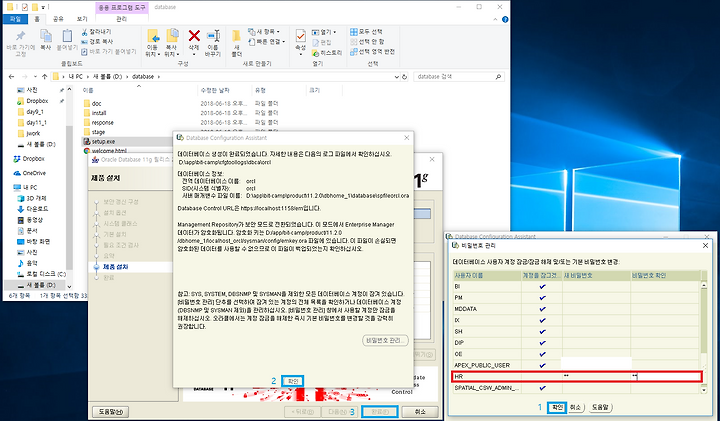Click 선택 영역 반전 (Invert selection)
Image resolution: width=720 pixels, height=421 pixels.
coord(372,51)
